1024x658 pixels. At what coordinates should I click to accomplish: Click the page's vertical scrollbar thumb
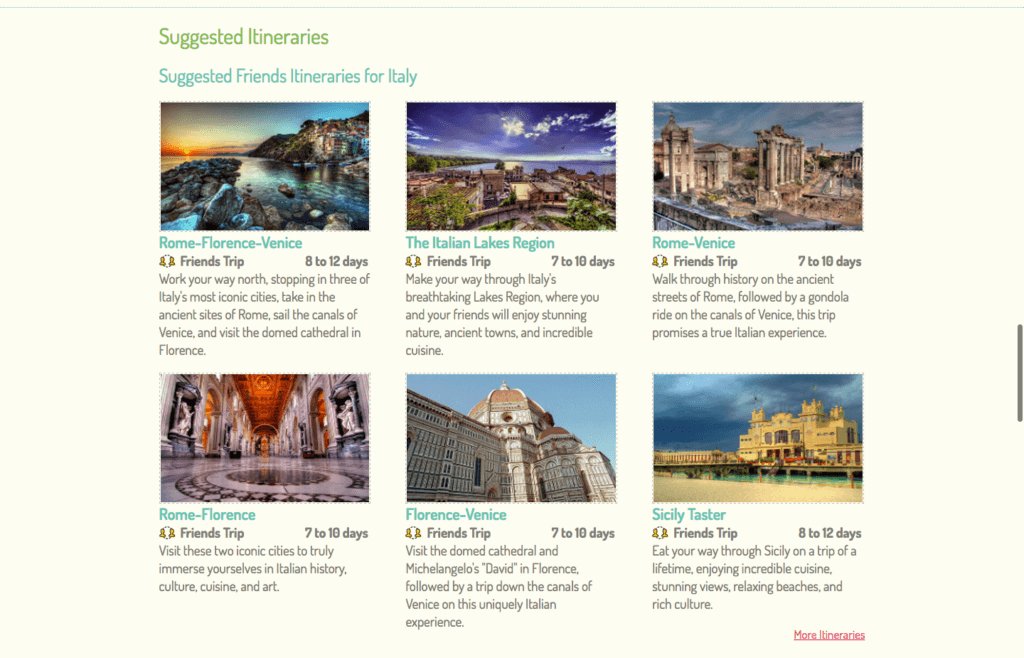pyautogui.click(x=1019, y=372)
